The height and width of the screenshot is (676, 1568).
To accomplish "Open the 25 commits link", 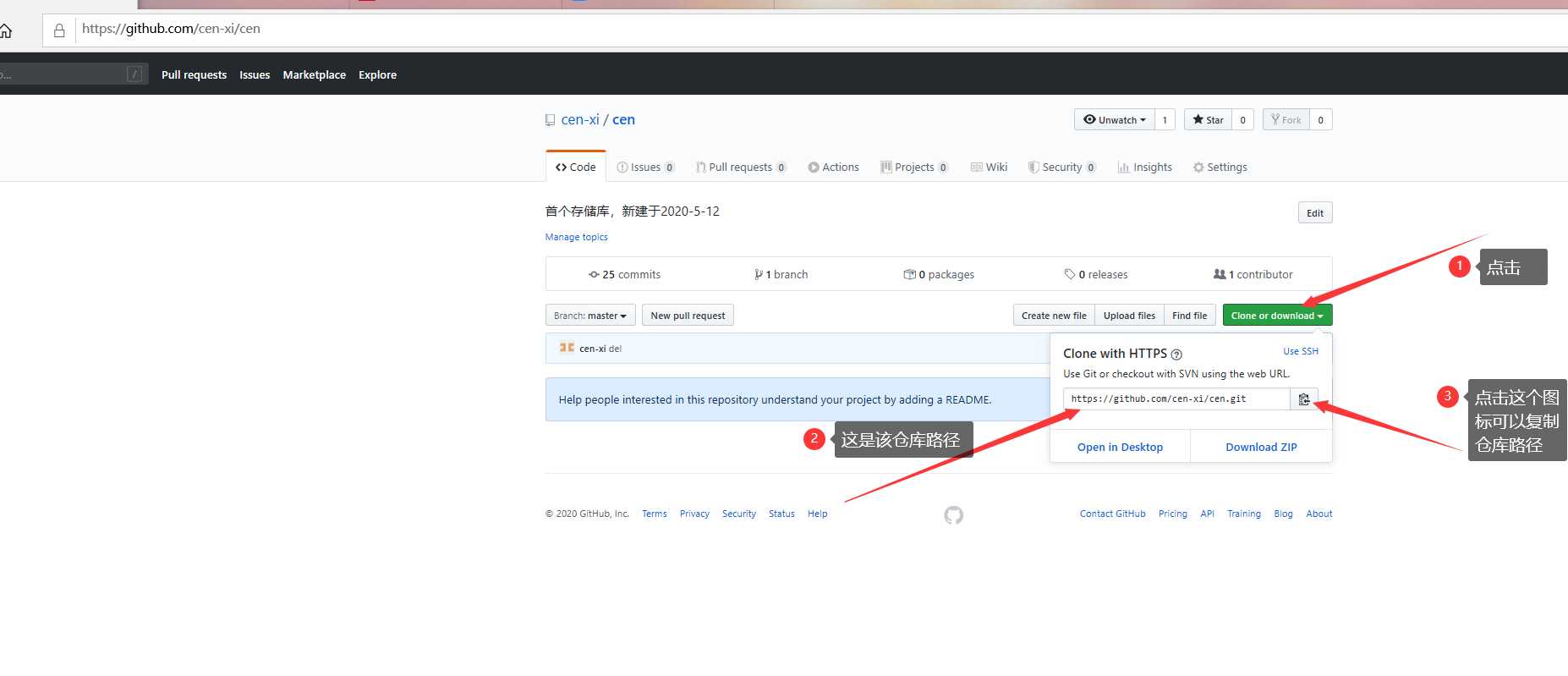I will (624, 274).
